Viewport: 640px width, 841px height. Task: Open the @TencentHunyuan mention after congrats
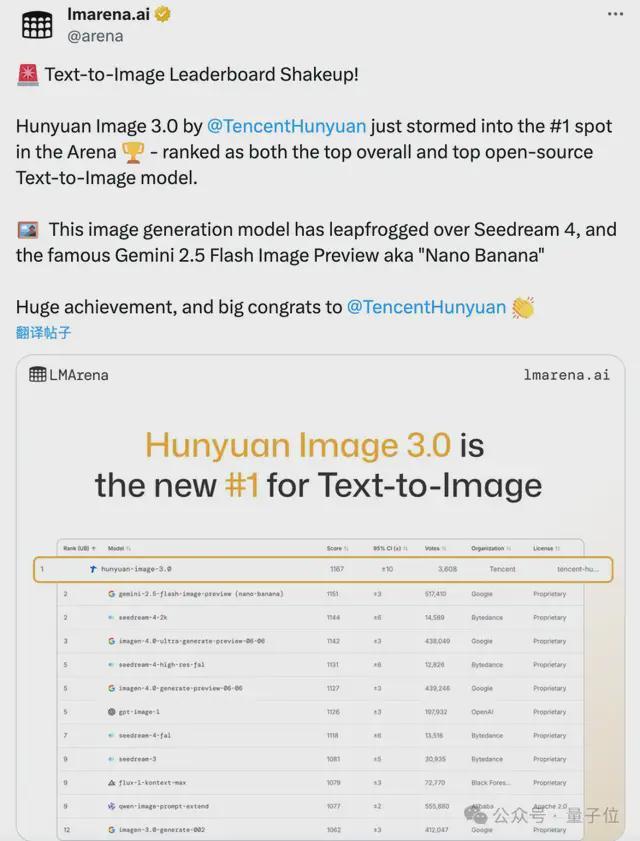point(426,307)
